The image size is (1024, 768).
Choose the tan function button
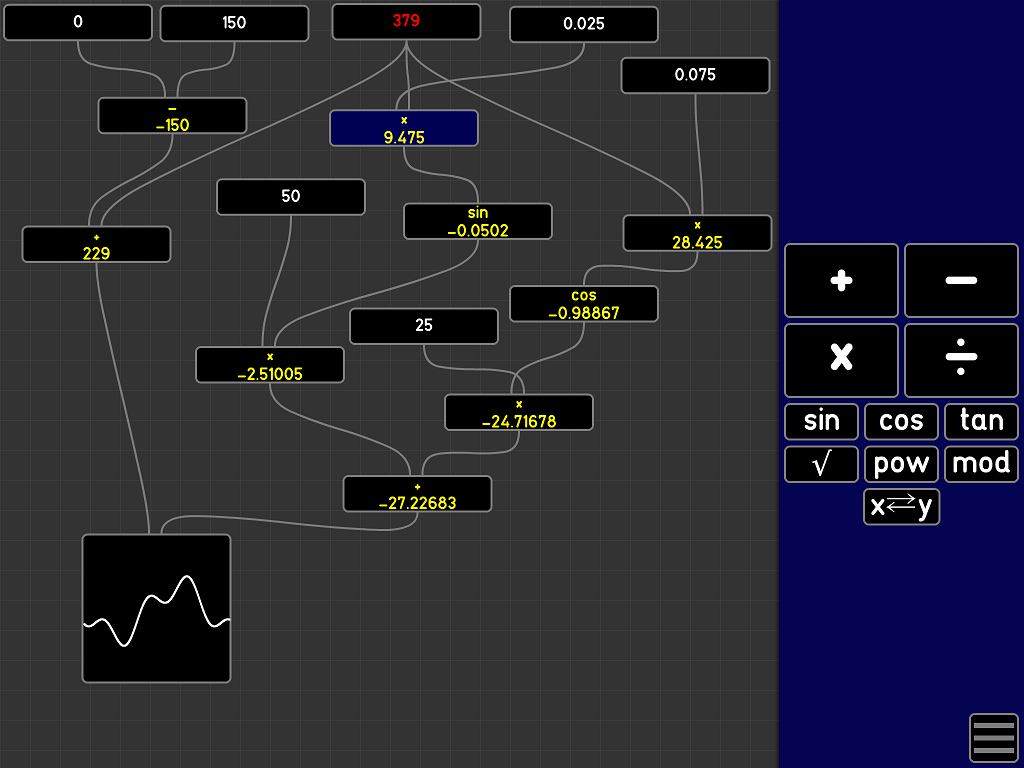(981, 421)
